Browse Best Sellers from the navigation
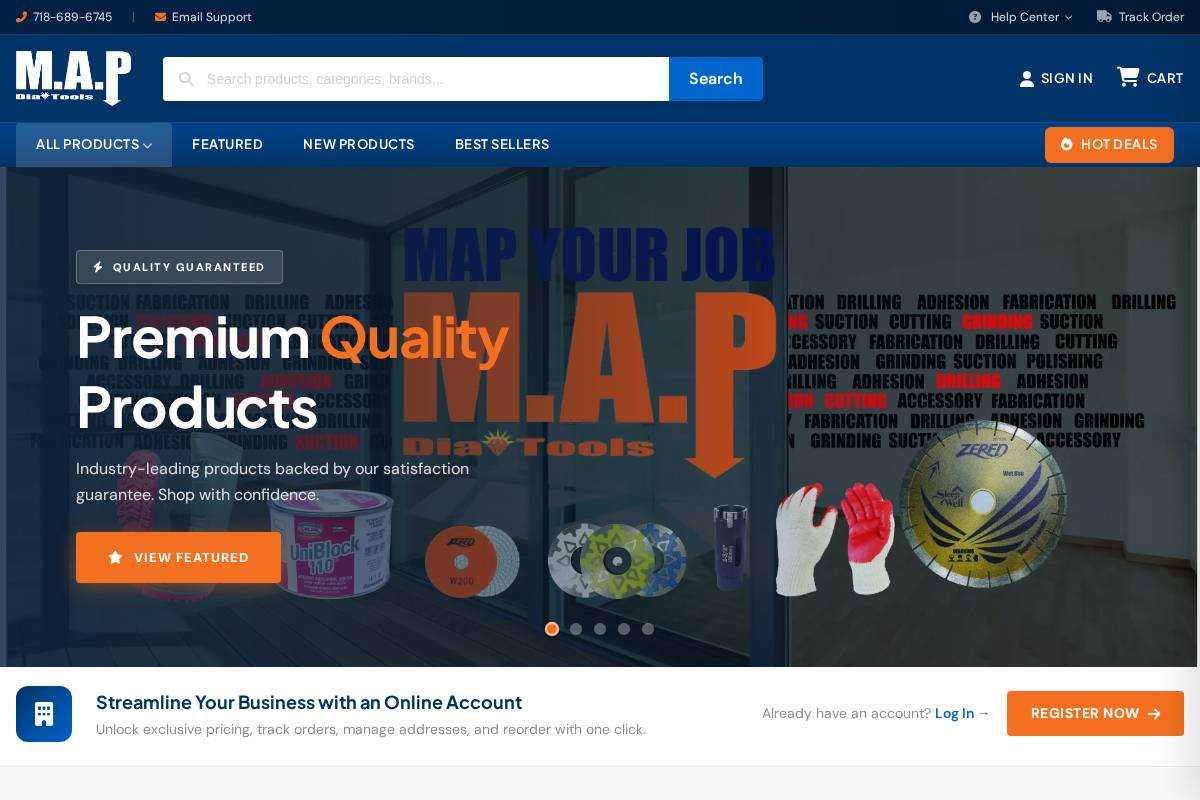 coord(502,145)
